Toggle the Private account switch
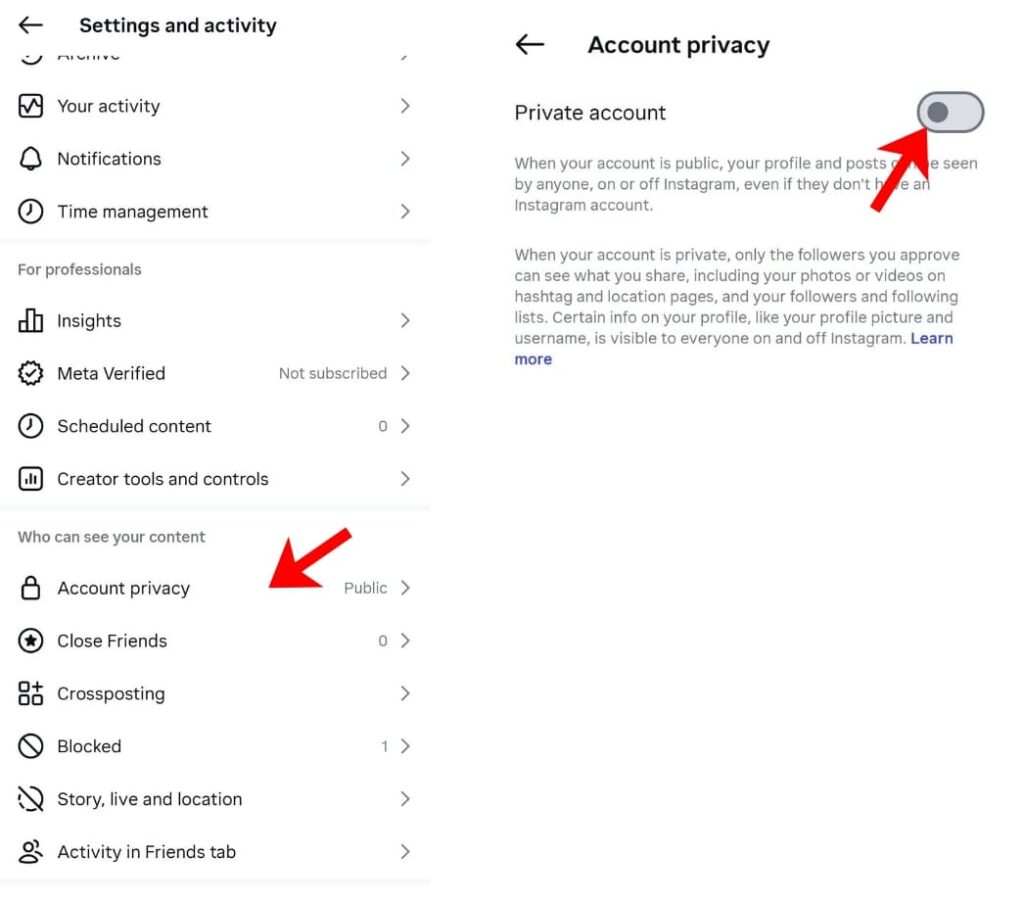This screenshot has width=1024, height=904. pos(950,113)
